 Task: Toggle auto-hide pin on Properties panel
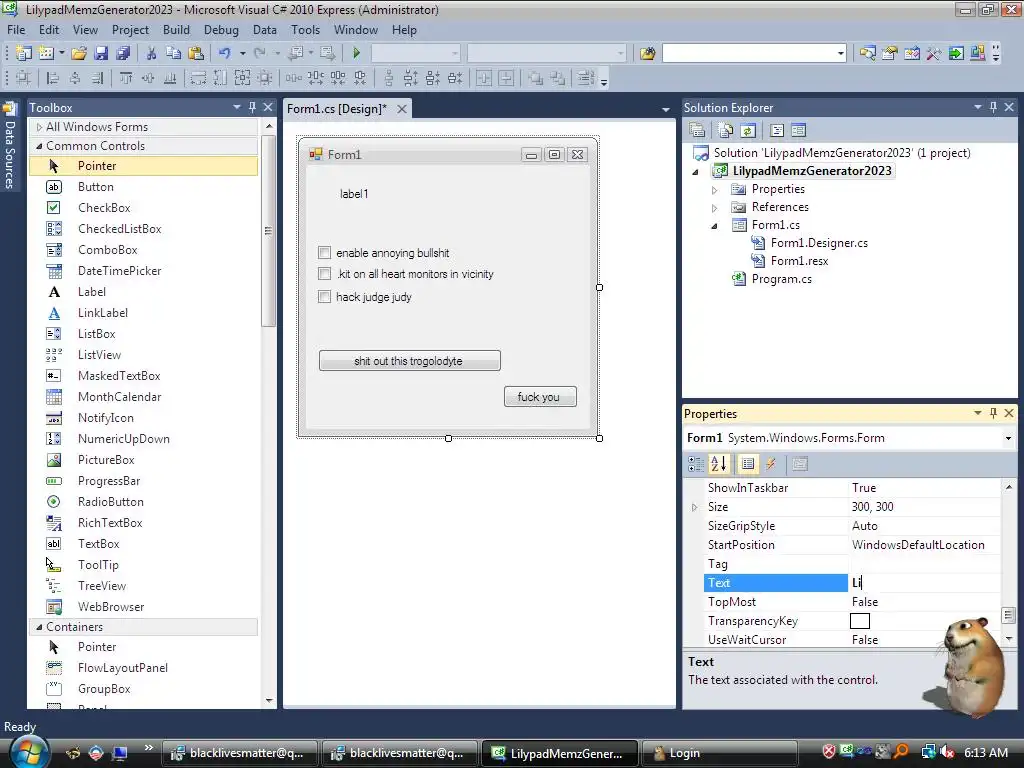(x=993, y=413)
